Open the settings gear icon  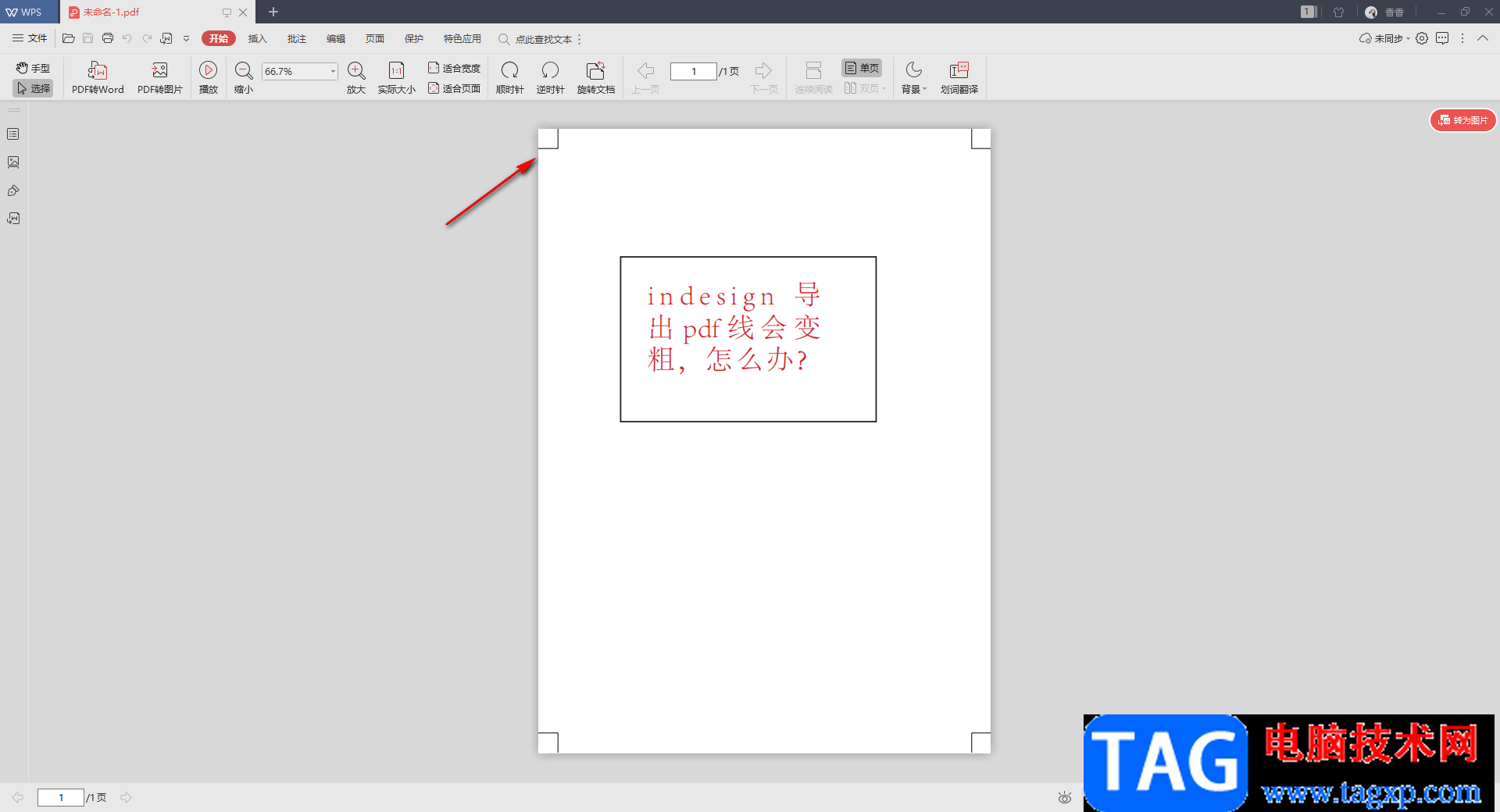(x=1422, y=38)
